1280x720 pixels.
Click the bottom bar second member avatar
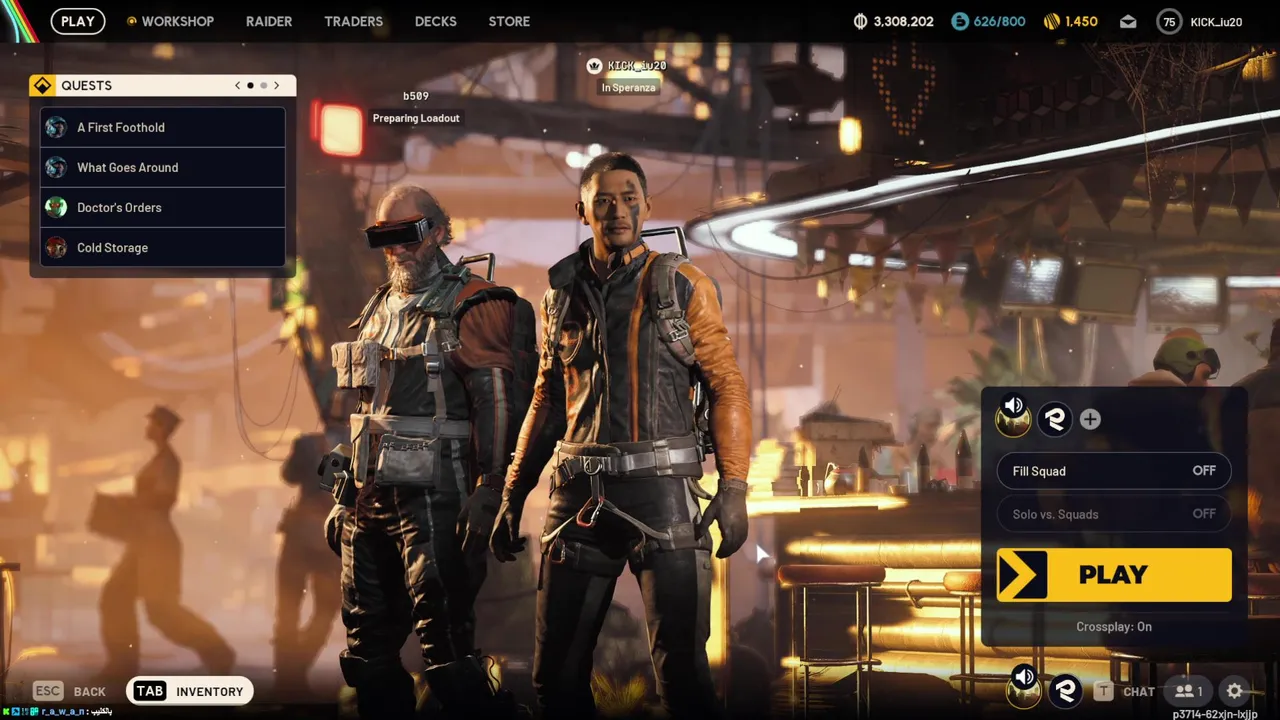1066,690
